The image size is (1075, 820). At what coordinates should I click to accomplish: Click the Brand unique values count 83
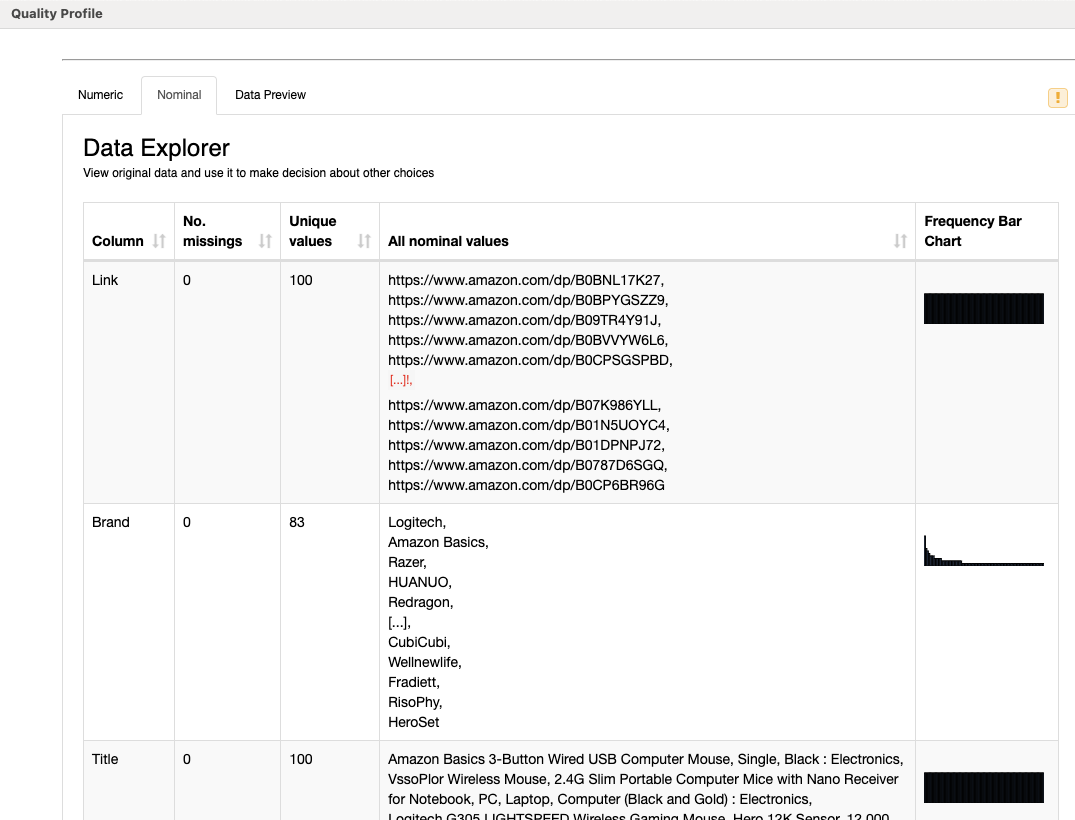pos(297,522)
